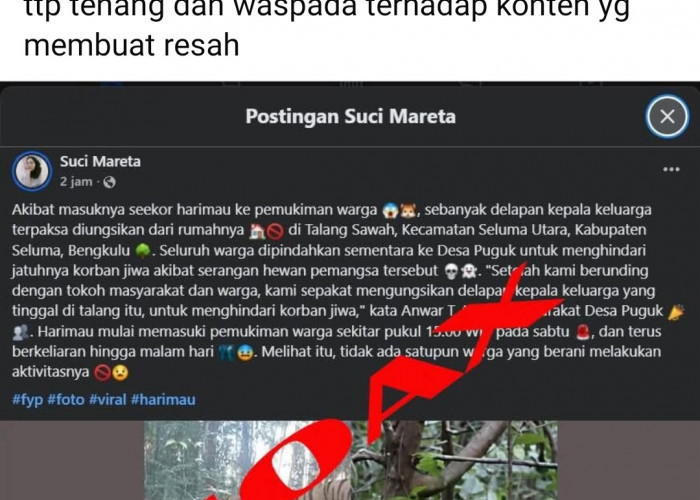Click the globe public-audience icon
The height and width of the screenshot is (500, 700).
pos(109,182)
